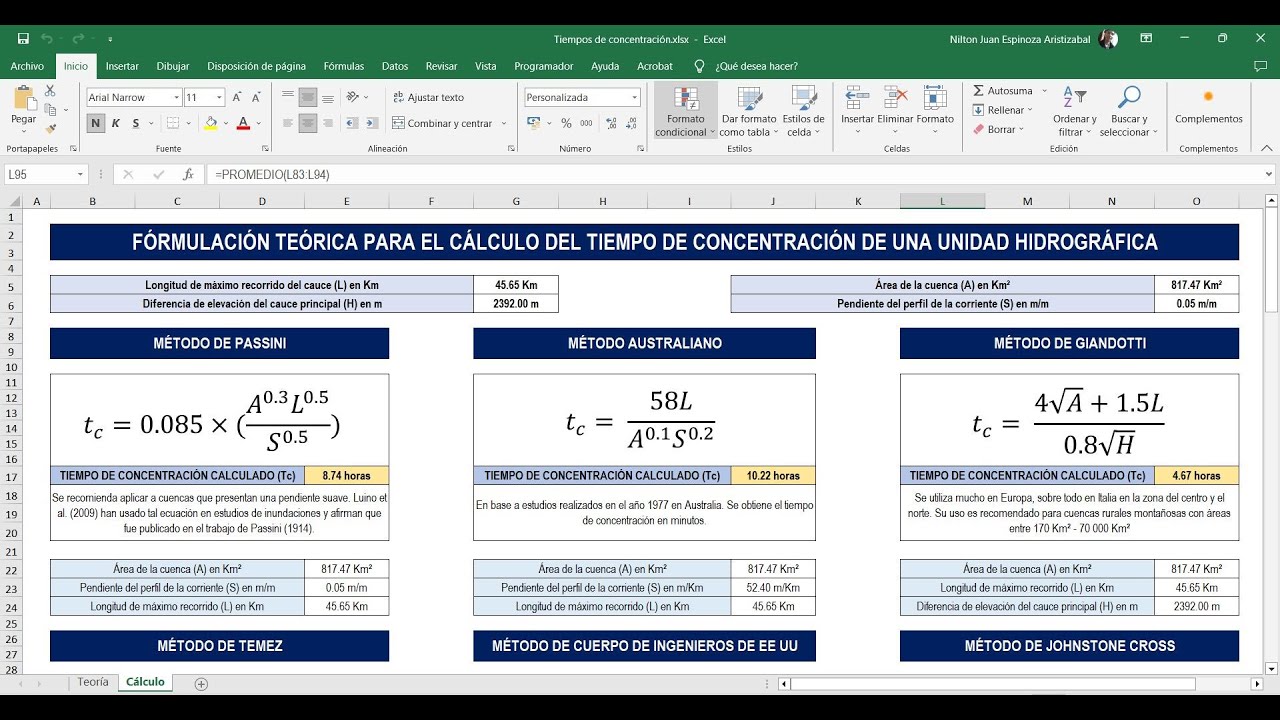Switch to Programador ribbon tab
The image size is (1280, 720).
click(x=544, y=66)
